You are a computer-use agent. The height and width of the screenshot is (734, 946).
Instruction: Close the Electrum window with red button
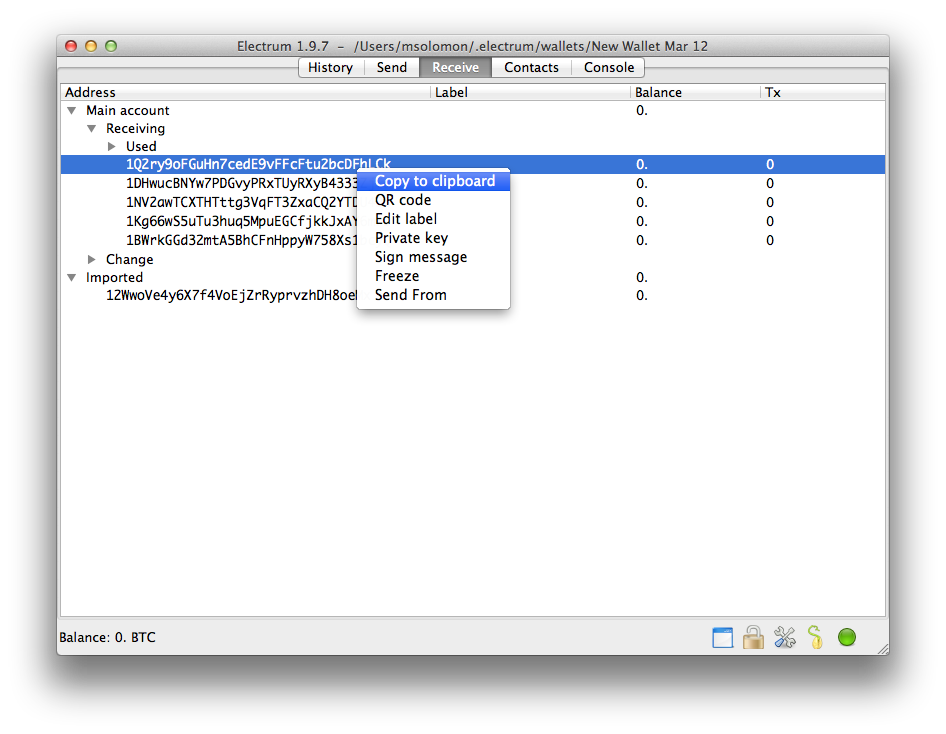(x=71, y=46)
